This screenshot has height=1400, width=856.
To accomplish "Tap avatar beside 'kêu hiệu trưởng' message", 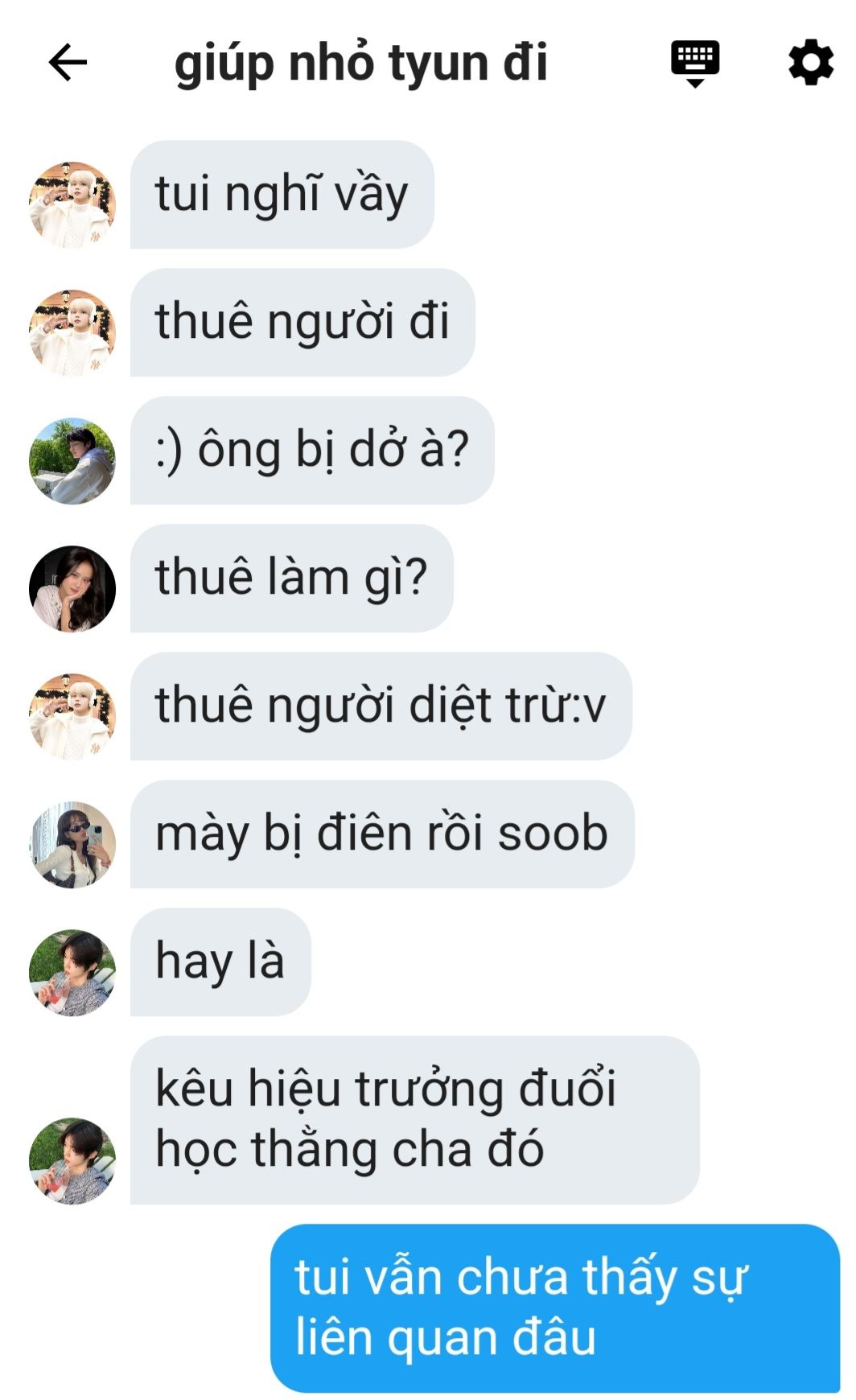I will (72, 1160).
